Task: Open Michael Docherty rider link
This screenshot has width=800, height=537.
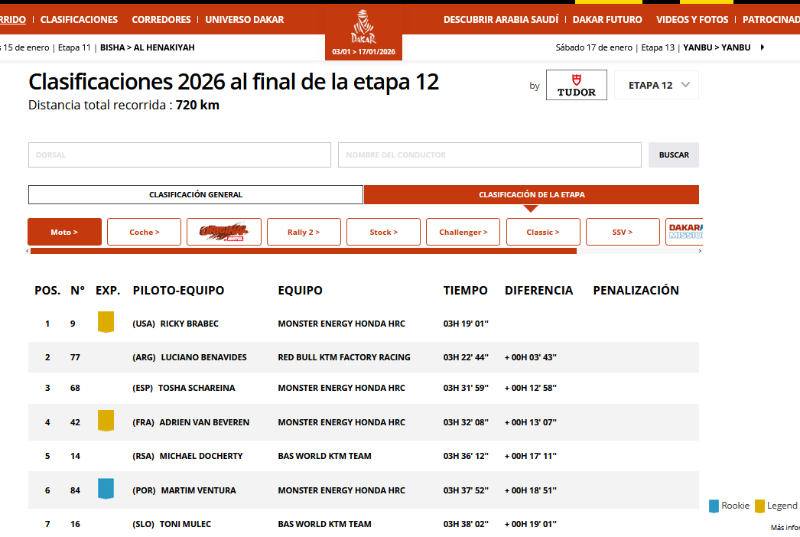Action: click(201, 456)
